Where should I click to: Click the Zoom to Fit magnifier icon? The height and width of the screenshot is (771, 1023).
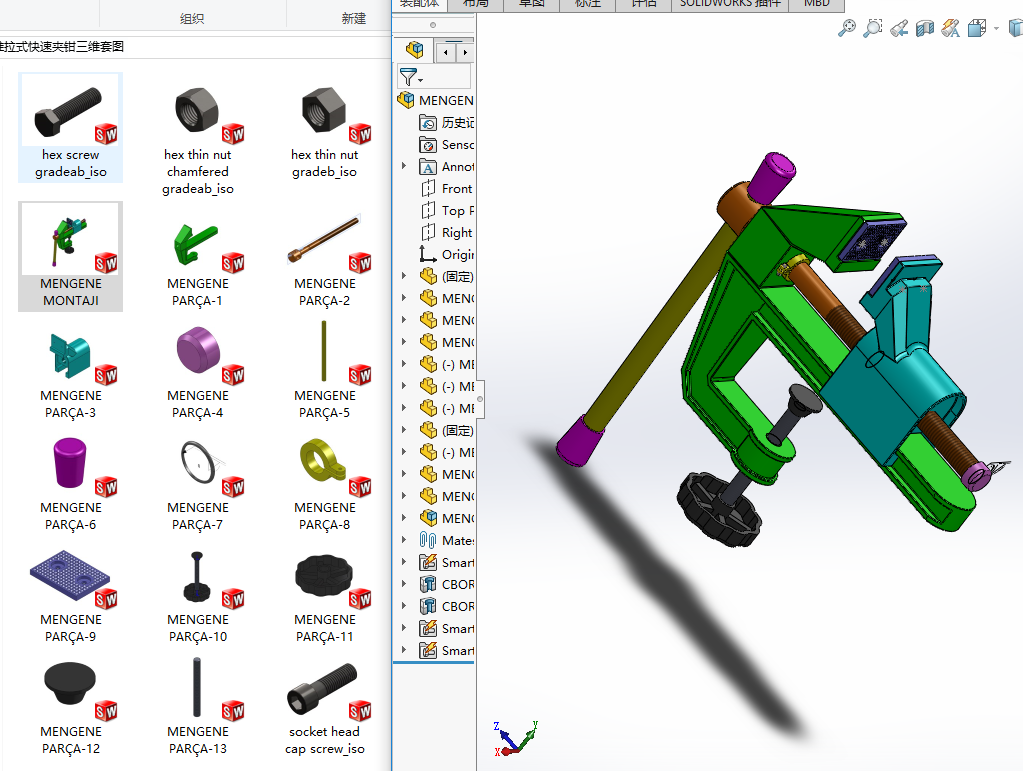click(846, 28)
